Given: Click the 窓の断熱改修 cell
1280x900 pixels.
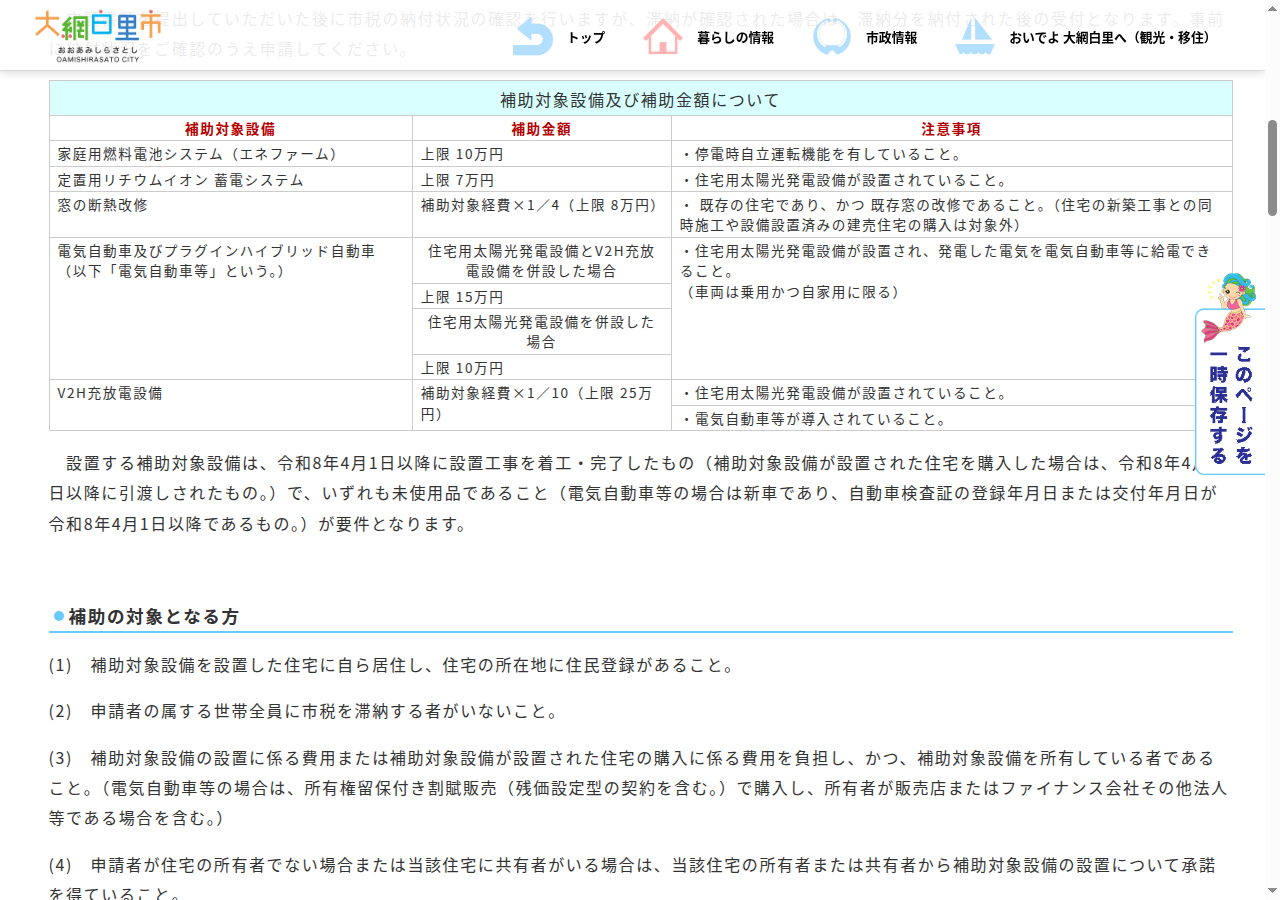Looking at the screenshot, I should (x=230, y=215).
